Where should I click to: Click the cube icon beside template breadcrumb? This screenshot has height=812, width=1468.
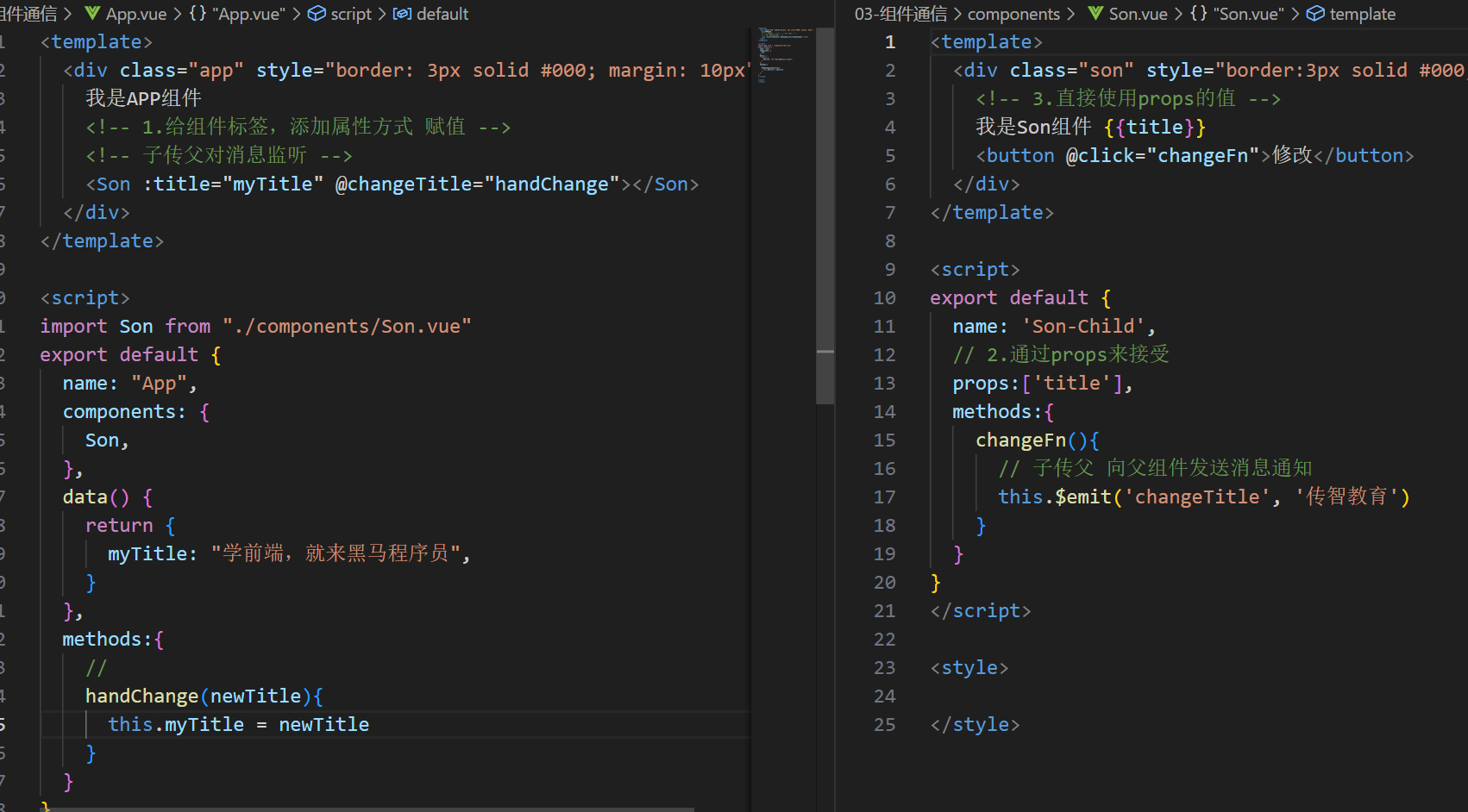1315,14
